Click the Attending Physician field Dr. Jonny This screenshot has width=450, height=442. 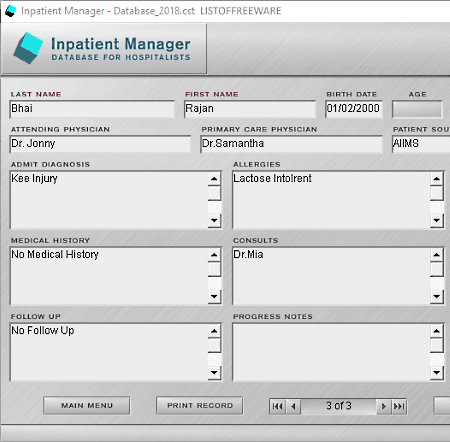[x=100, y=144]
